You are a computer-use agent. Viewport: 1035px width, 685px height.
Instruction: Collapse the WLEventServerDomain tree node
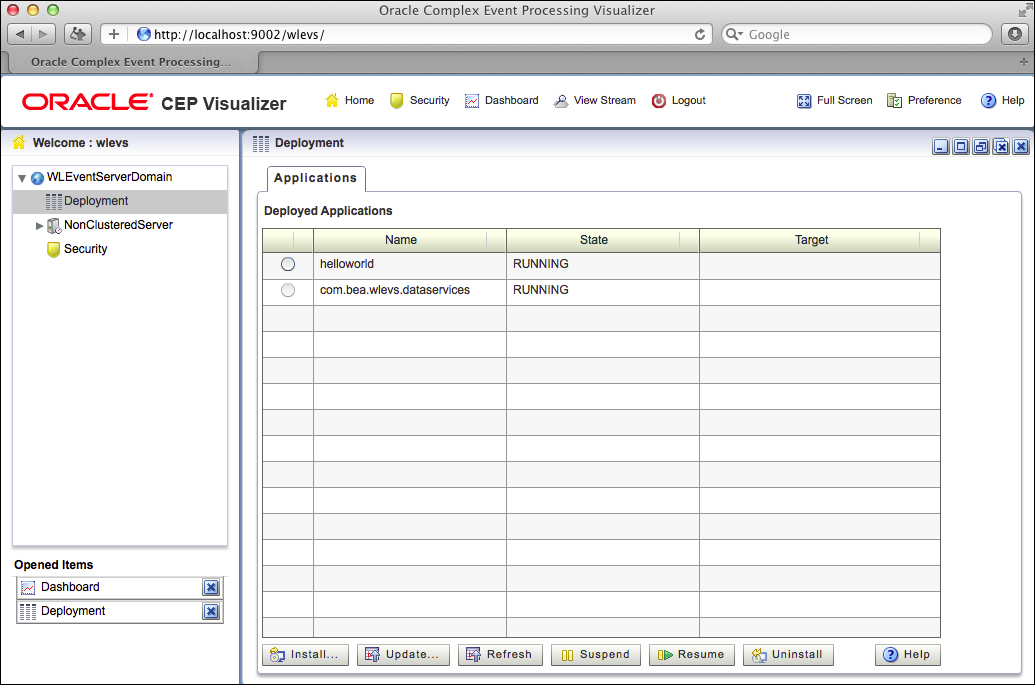point(22,178)
